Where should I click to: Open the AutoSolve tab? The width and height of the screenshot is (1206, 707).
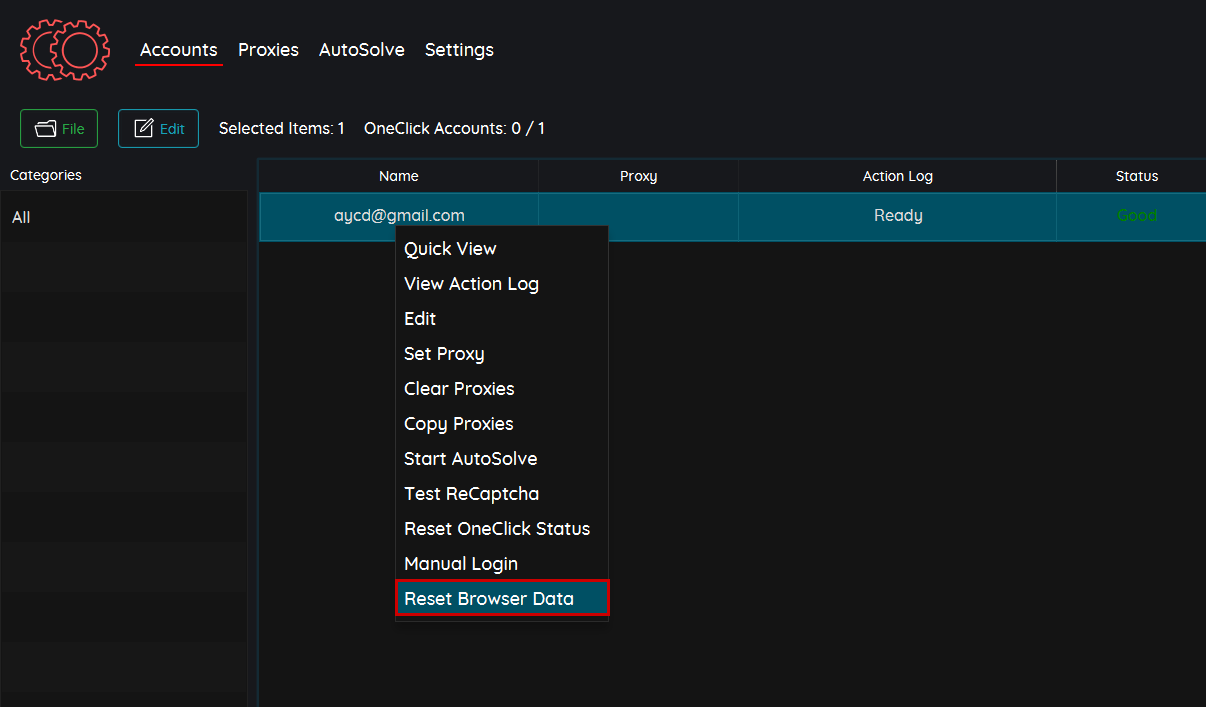pos(361,50)
